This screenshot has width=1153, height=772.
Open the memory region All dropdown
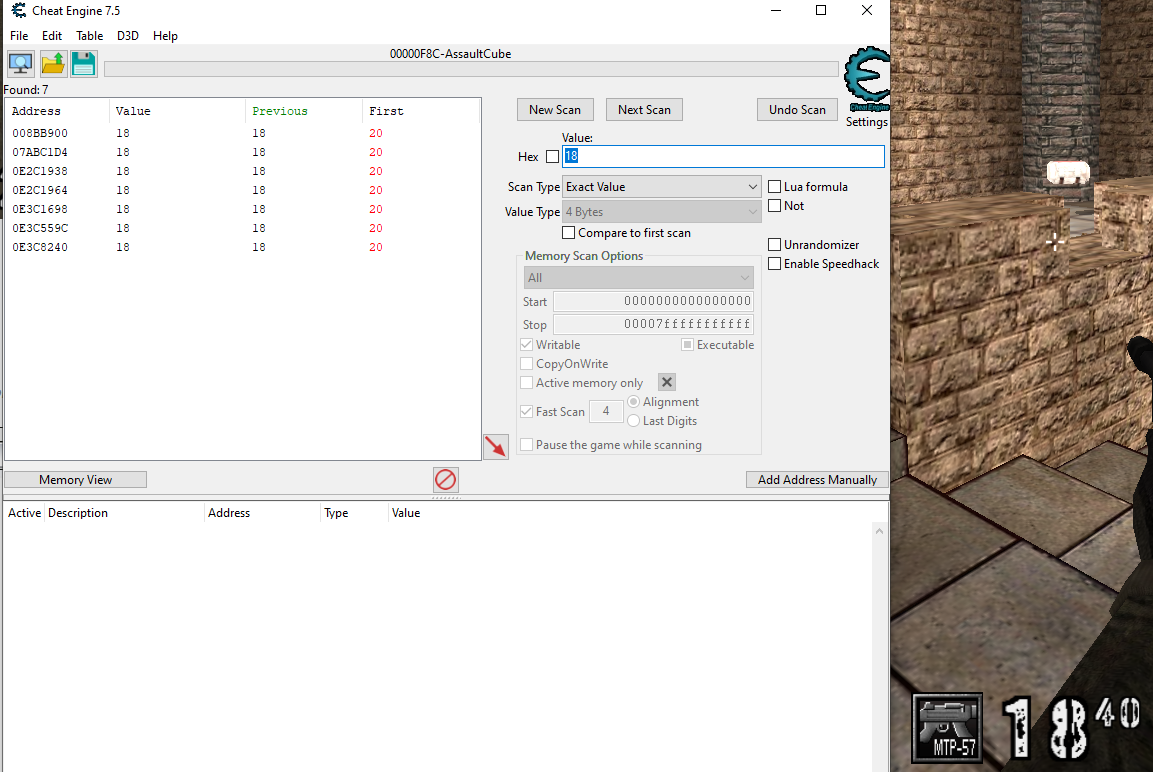(x=638, y=278)
